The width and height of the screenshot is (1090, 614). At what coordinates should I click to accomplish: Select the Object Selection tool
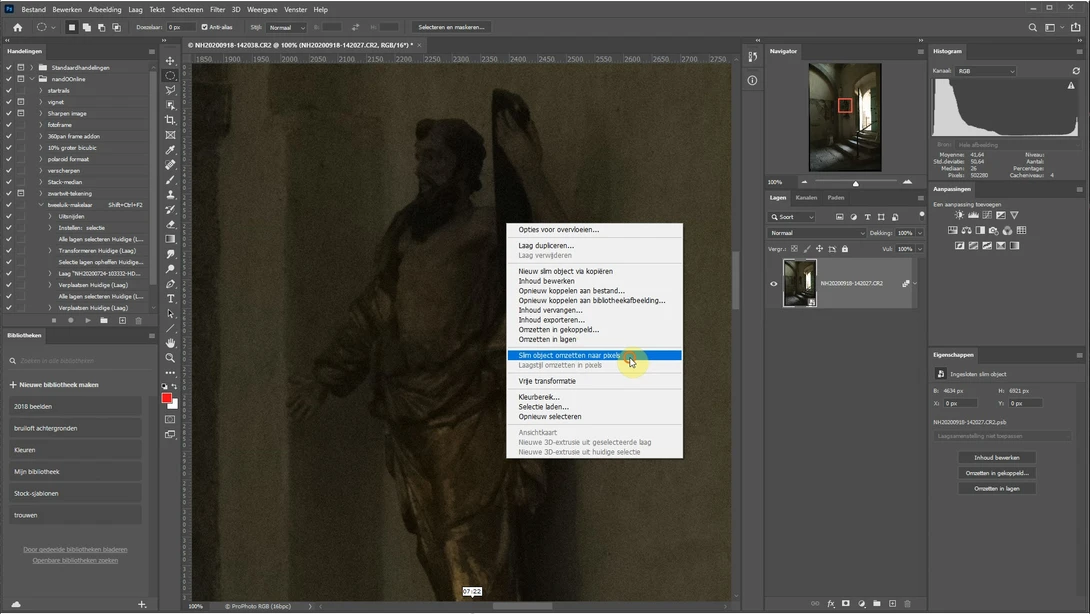(170, 105)
